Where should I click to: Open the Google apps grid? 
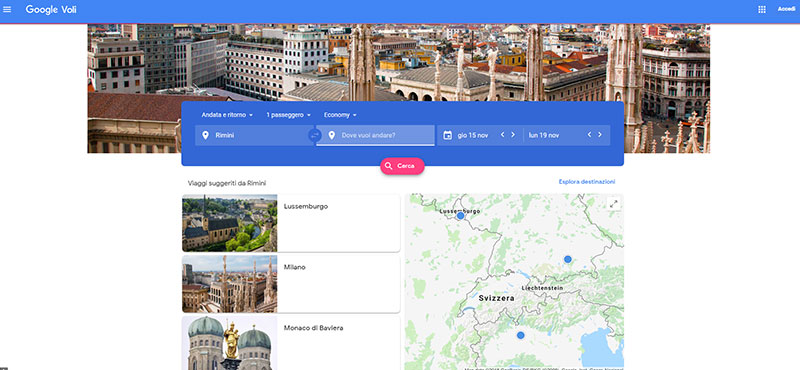762,9
